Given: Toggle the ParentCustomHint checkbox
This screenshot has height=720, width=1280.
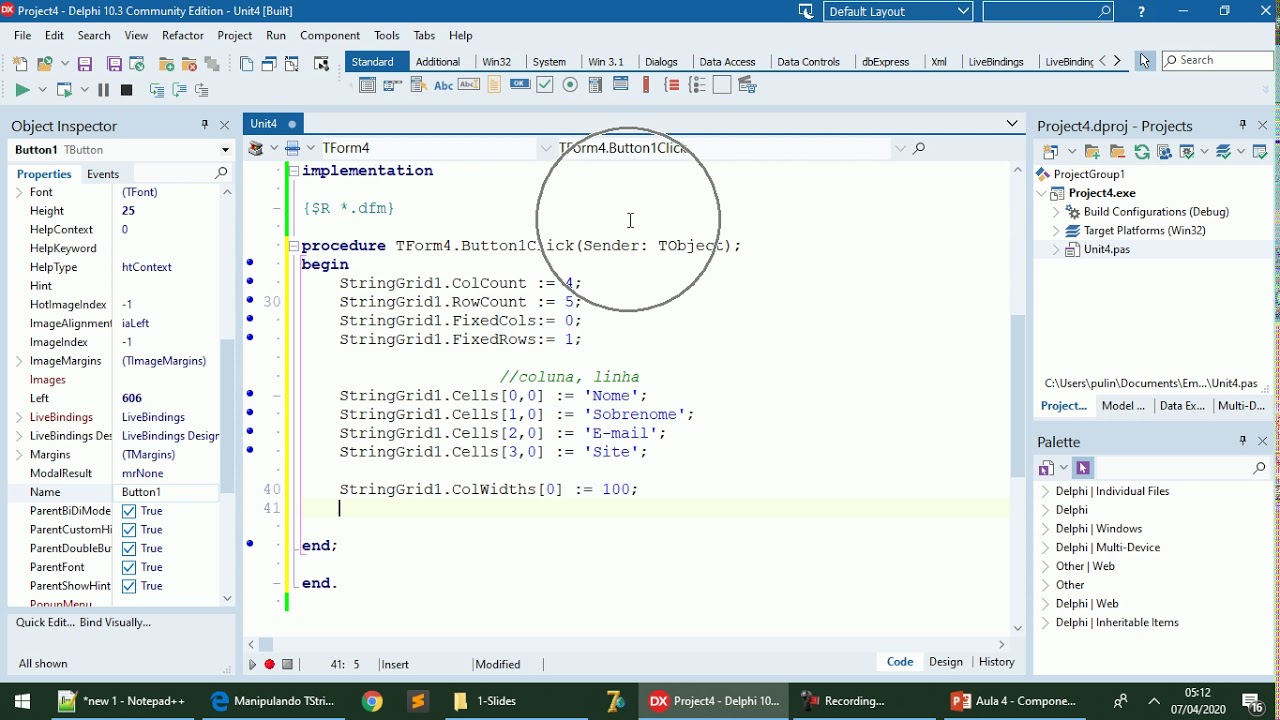Looking at the screenshot, I should tap(129, 530).
